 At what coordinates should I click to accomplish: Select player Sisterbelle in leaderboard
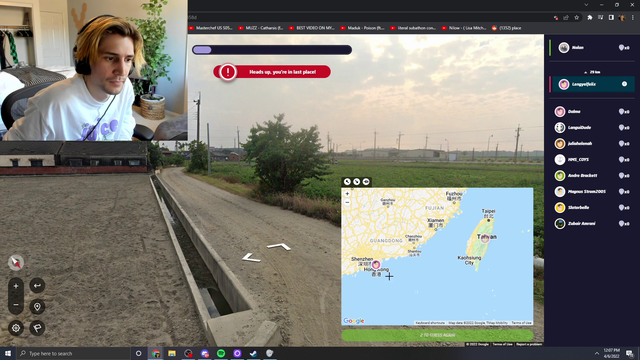[592, 207]
